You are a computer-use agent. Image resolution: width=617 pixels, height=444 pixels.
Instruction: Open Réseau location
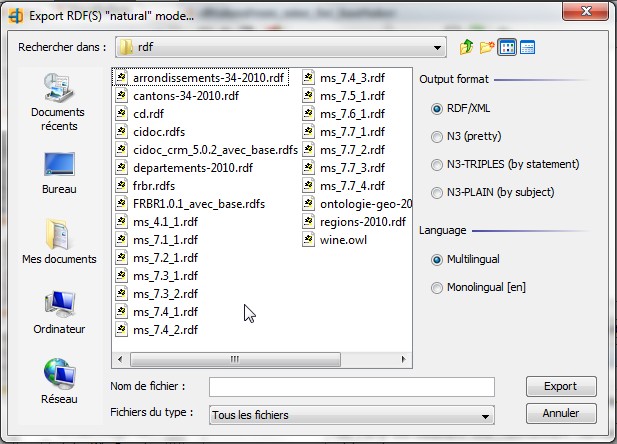tap(59, 382)
